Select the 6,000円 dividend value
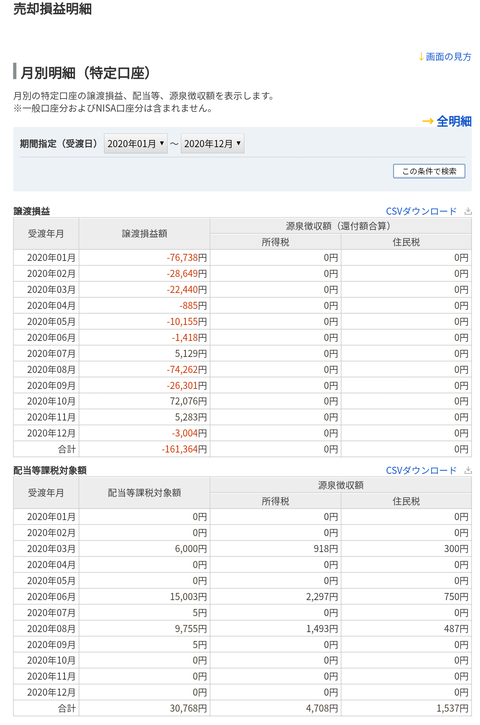Viewport: 480px width, 725px height. coord(191,549)
